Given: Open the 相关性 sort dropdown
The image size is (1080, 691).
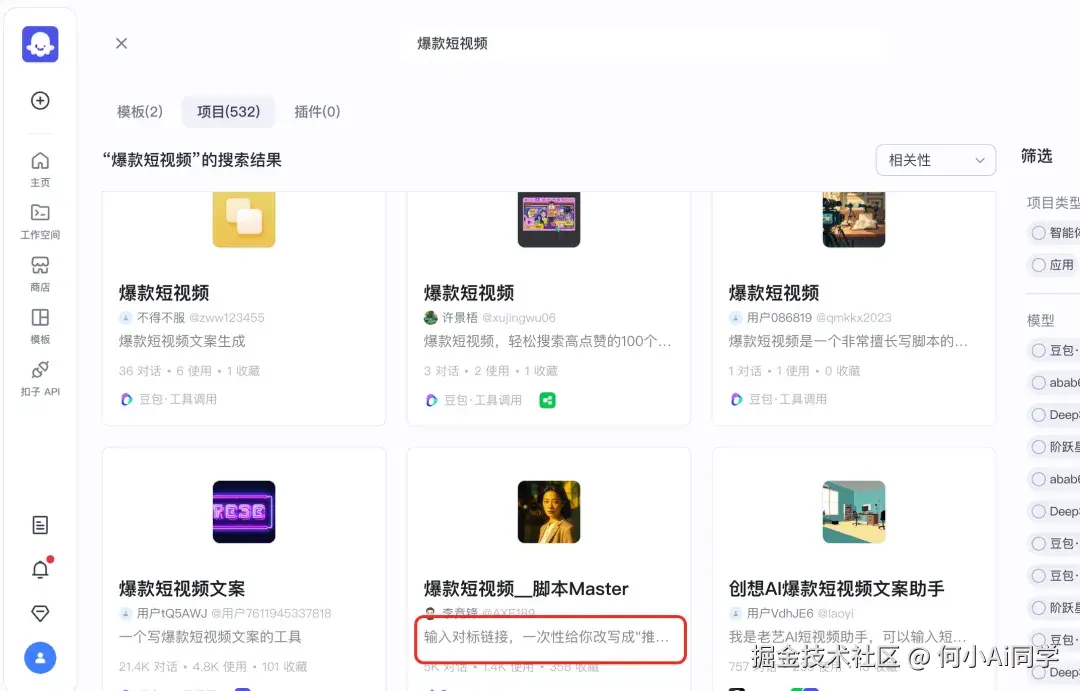Looking at the screenshot, I should [935, 159].
